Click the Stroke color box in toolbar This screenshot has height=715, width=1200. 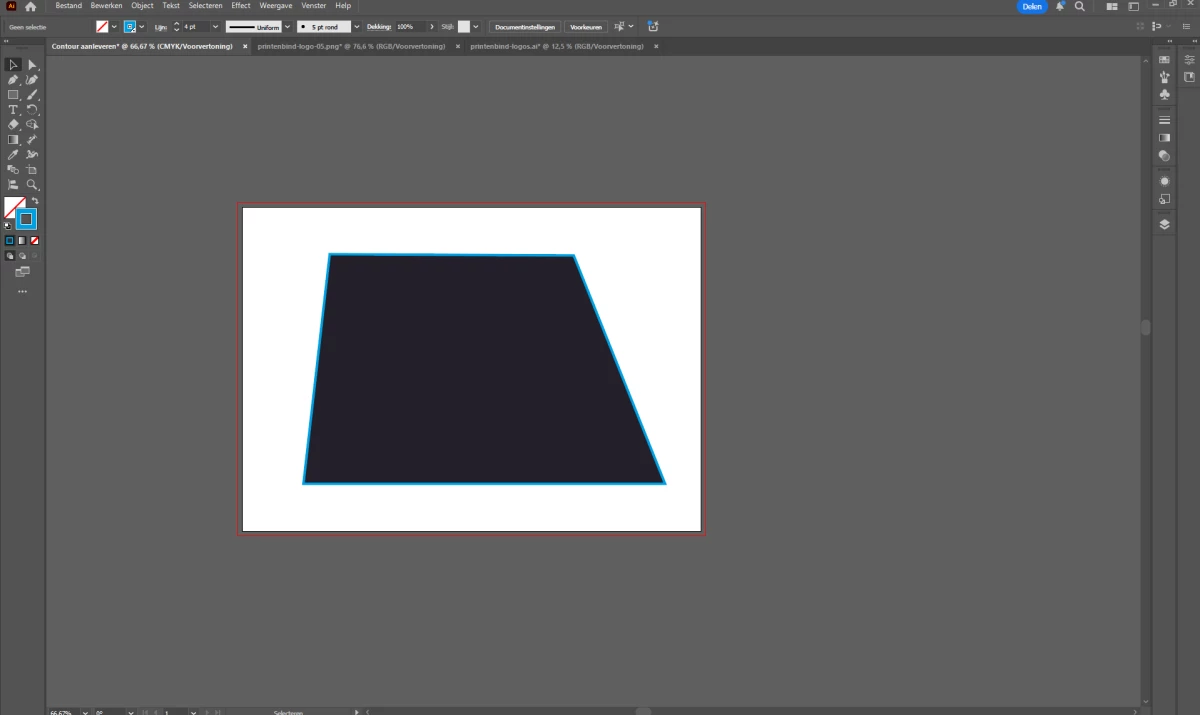coord(26,219)
